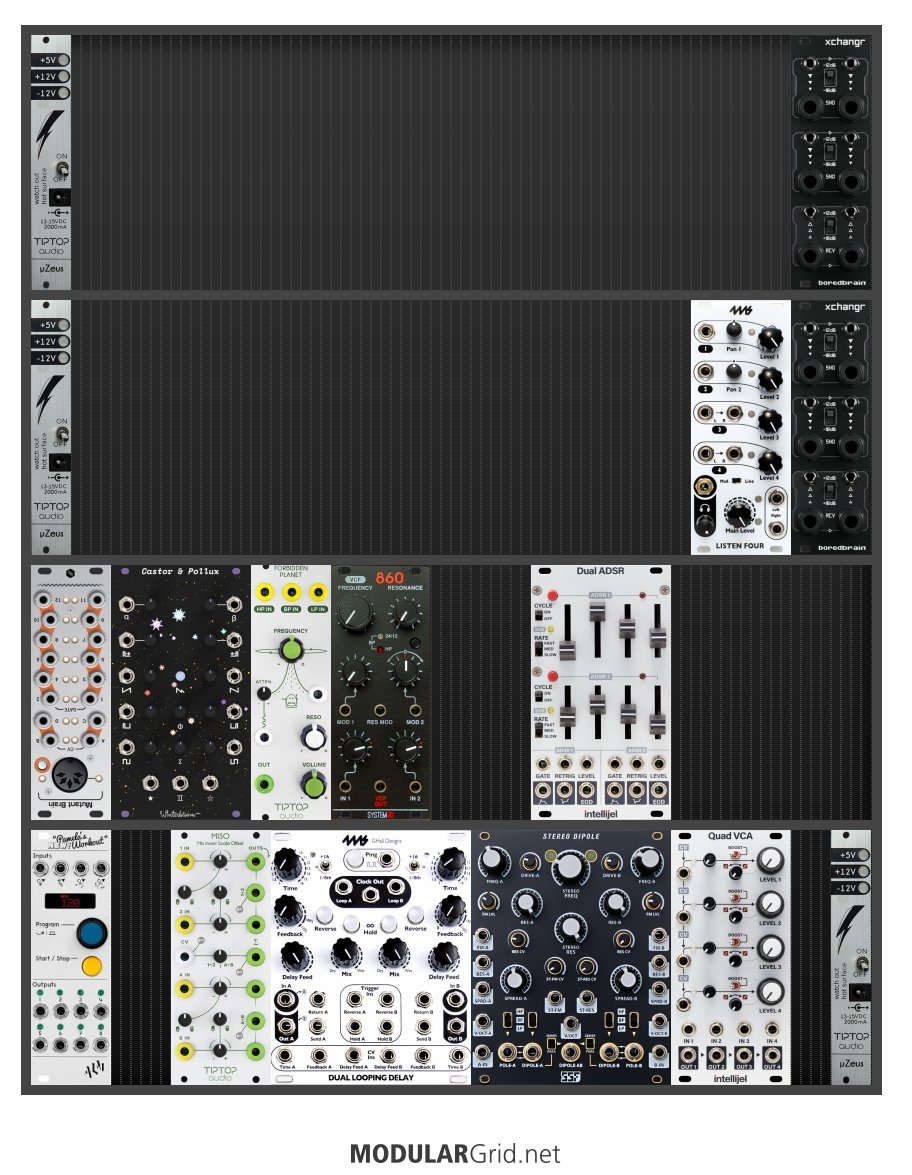This screenshot has width=912, height=1175.
Task: Toggle the ADSR 2 CYCLE on/off switch
Action: (x=538, y=697)
